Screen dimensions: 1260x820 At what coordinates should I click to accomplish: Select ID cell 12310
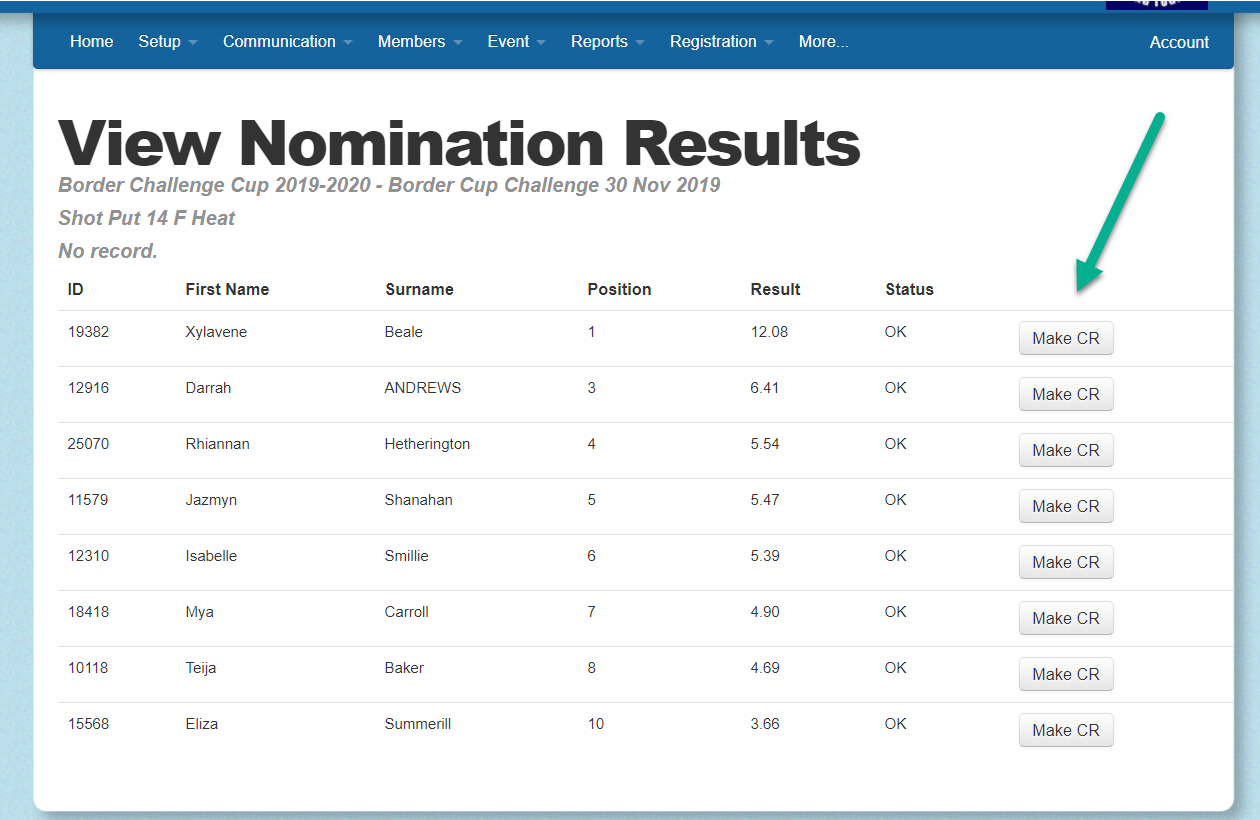[x=88, y=556]
